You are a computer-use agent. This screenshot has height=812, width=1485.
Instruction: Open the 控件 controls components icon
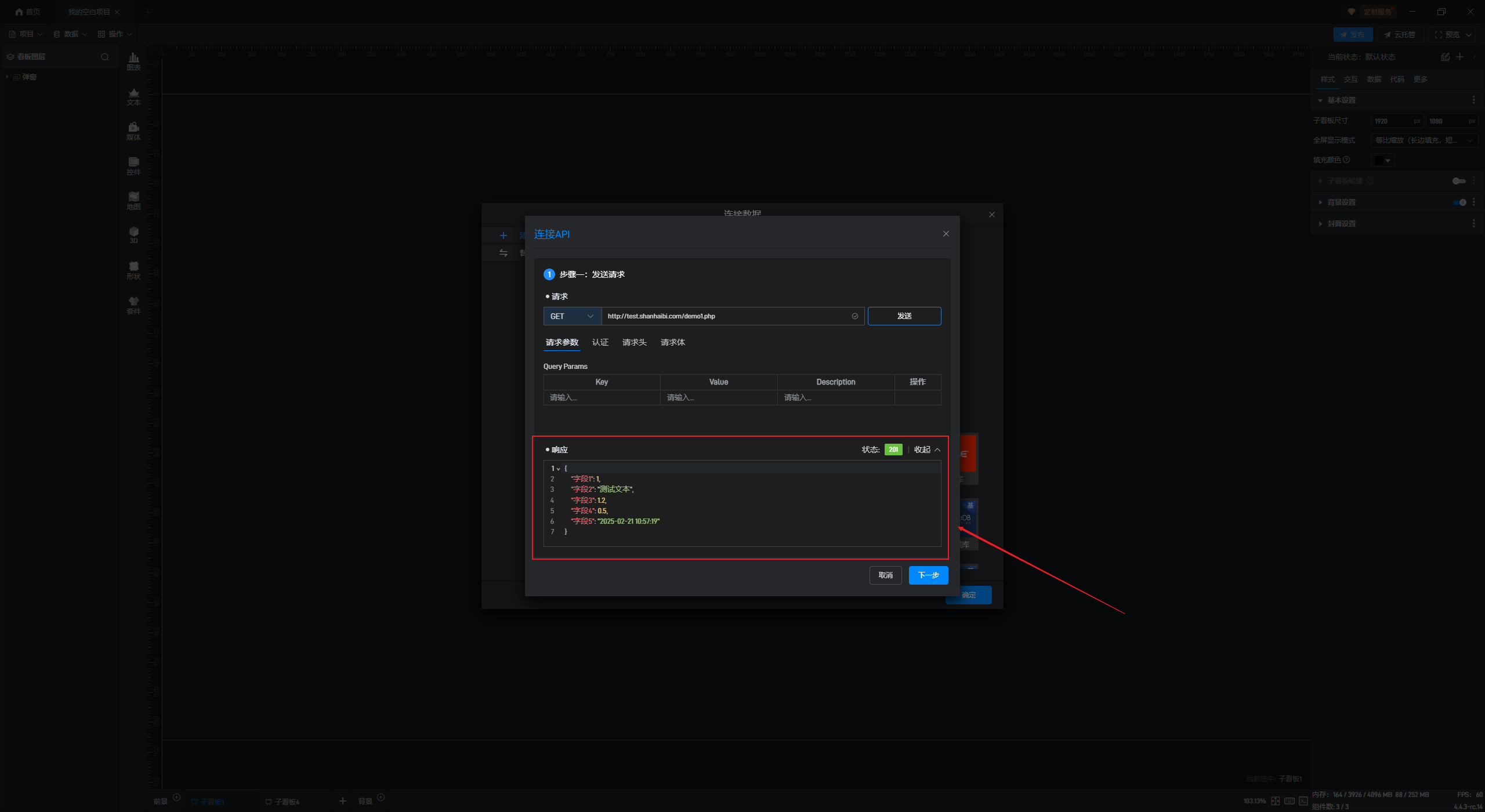133,165
